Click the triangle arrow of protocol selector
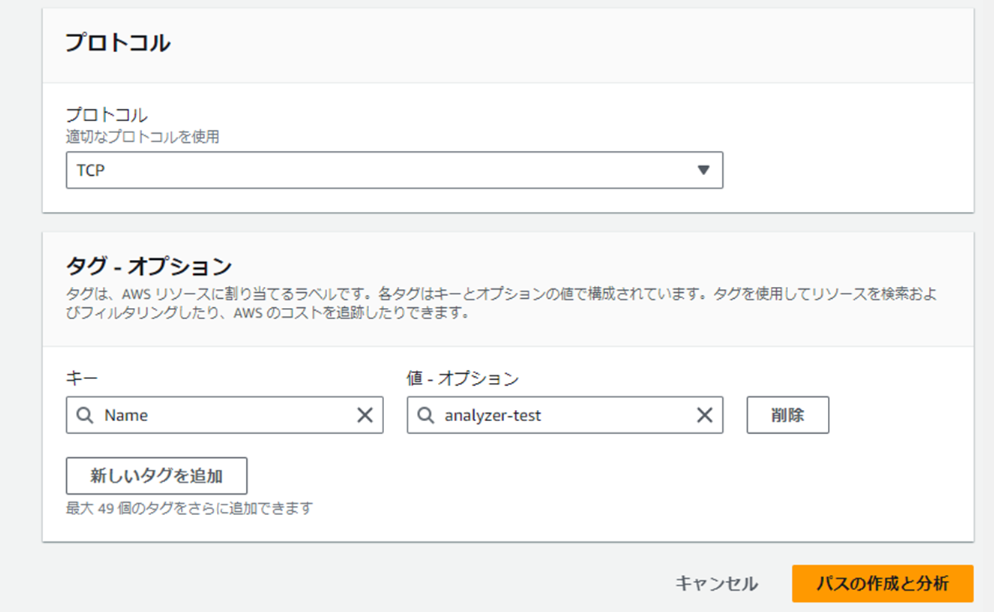 click(703, 170)
